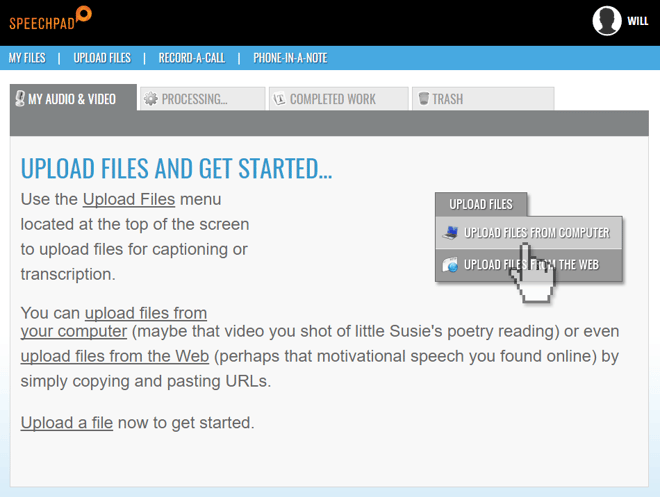This screenshot has width=660, height=497.
Task: Switch to the My Audio & Video tab
Action: 73,98
